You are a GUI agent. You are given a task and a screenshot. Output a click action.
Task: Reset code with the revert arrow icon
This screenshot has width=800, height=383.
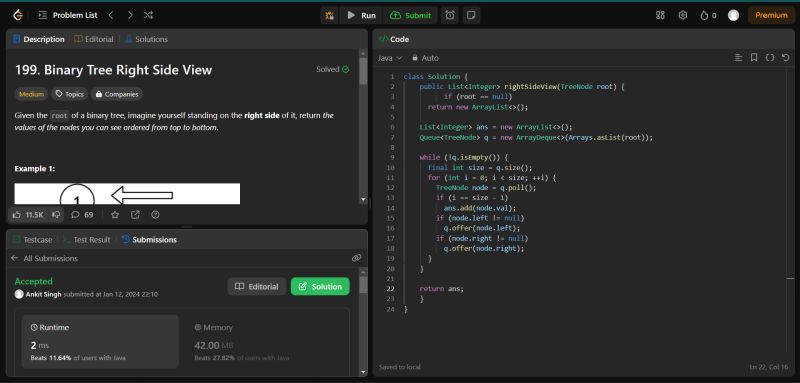785,58
